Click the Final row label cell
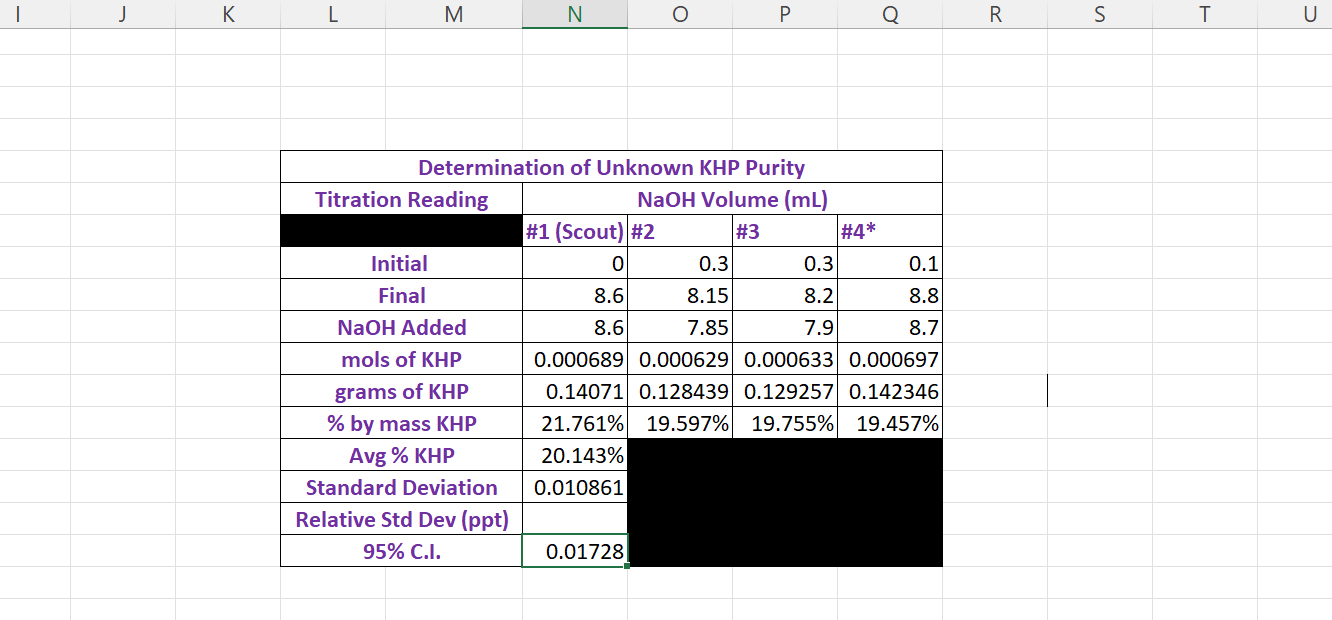The width and height of the screenshot is (1332, 620). (x=400, y=295)
